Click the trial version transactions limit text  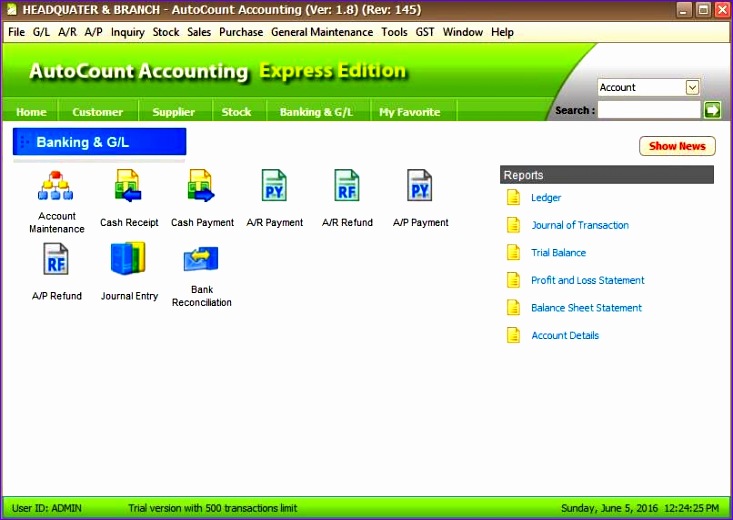click(x=213, y=508)
